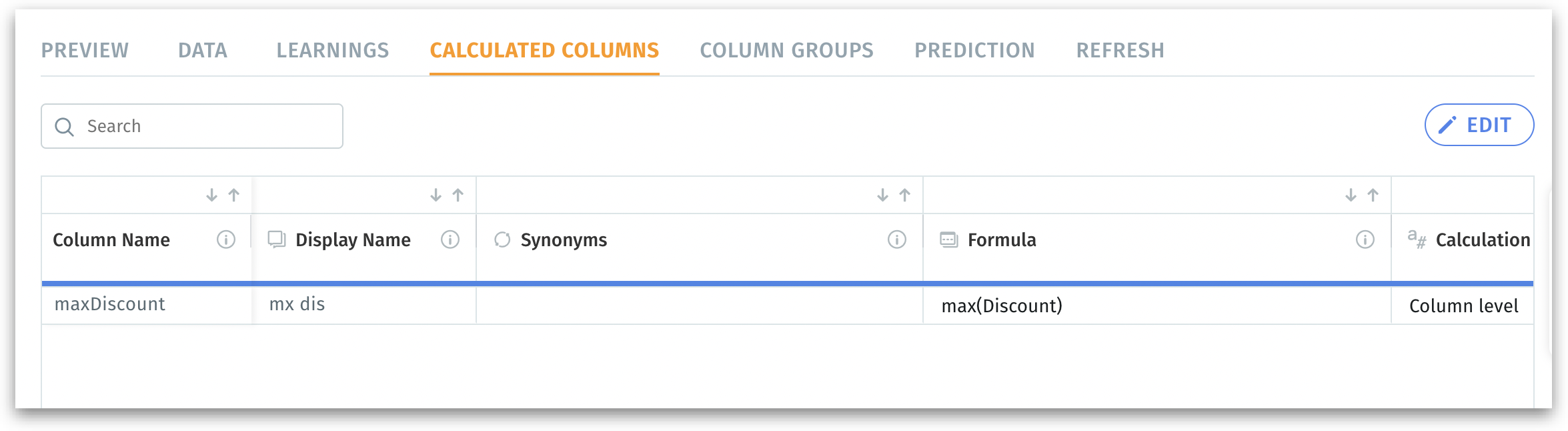1568x431 pixels.
Task: Sort Display Name descending with down arrow
Action: tap(436, 195)
